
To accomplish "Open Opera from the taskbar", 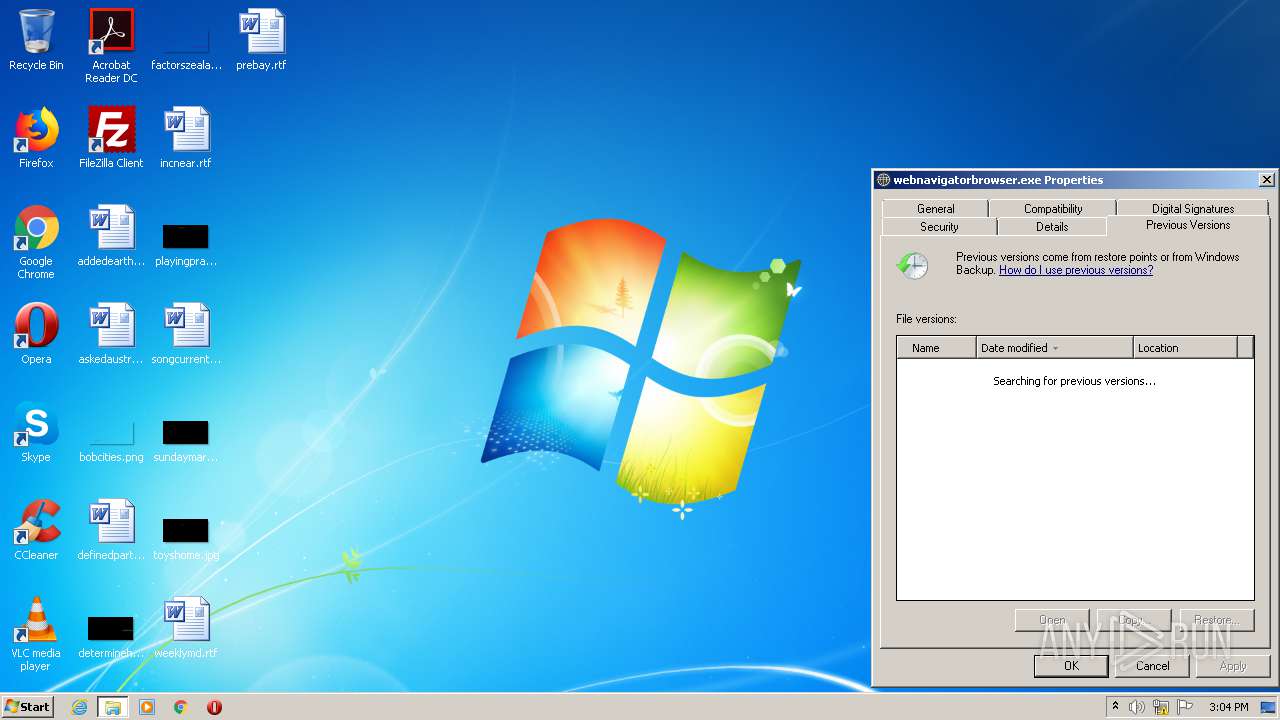I will (x=214, y=707).
